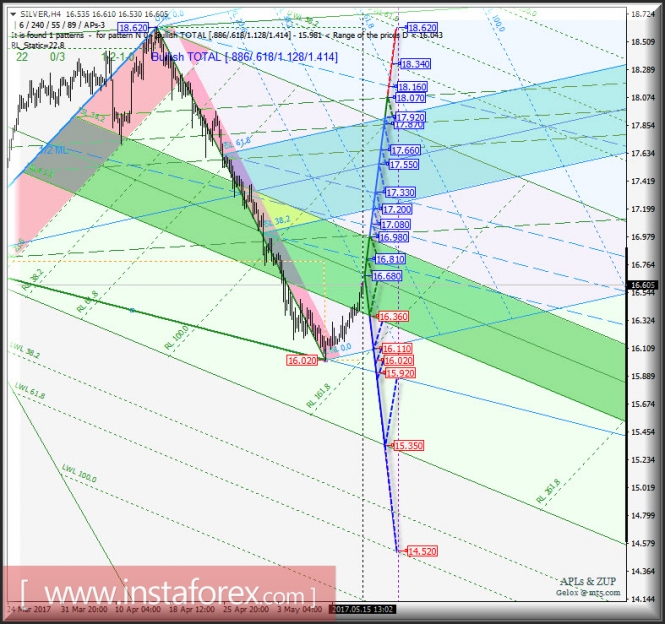Select the blue 17.080 price label
Screen dimensions: 665x624
coord(395,225)
